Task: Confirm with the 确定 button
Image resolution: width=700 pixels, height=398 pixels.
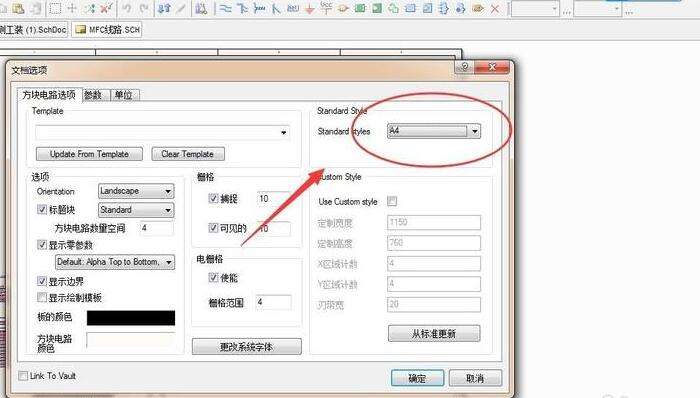Action: coord(417,378)
